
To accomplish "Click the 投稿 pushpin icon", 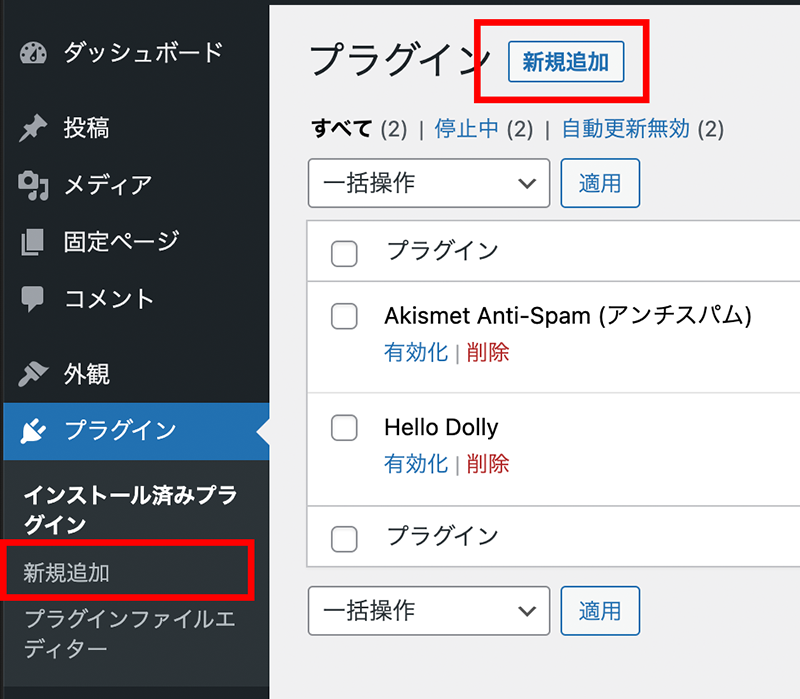I will 33,128.
